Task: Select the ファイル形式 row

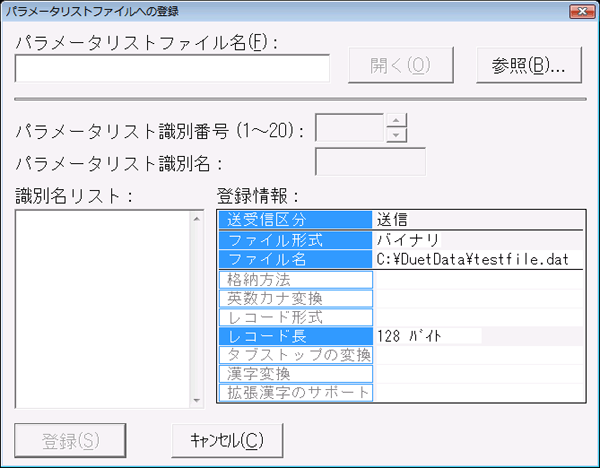Action: coord(294,240)
